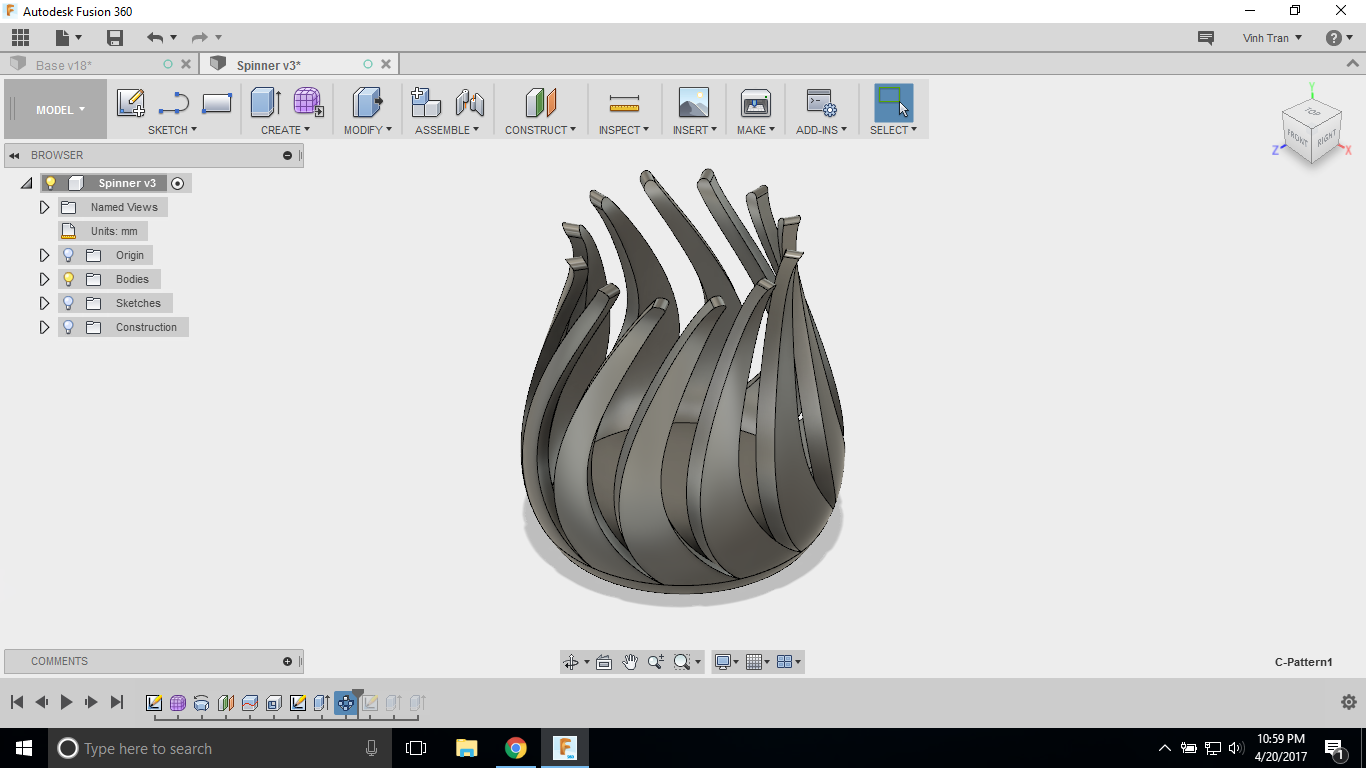Open the Grid and Snaps dropdown
Screen dimensions: 1366x768
[759, 662]
